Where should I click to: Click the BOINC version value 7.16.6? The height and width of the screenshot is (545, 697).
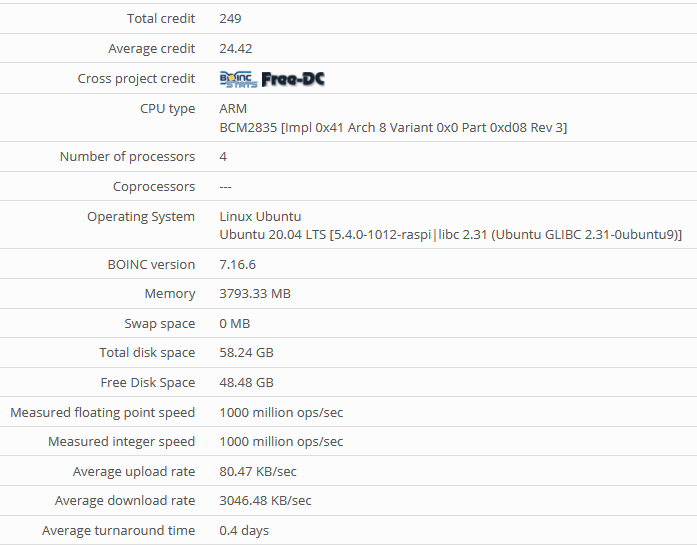click(237, 265)
